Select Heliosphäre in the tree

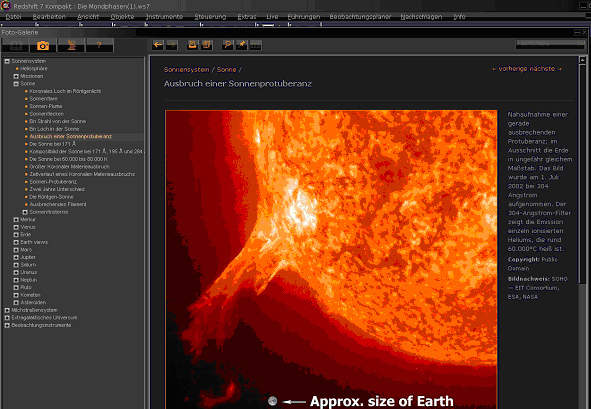click(x=34, y=69)
